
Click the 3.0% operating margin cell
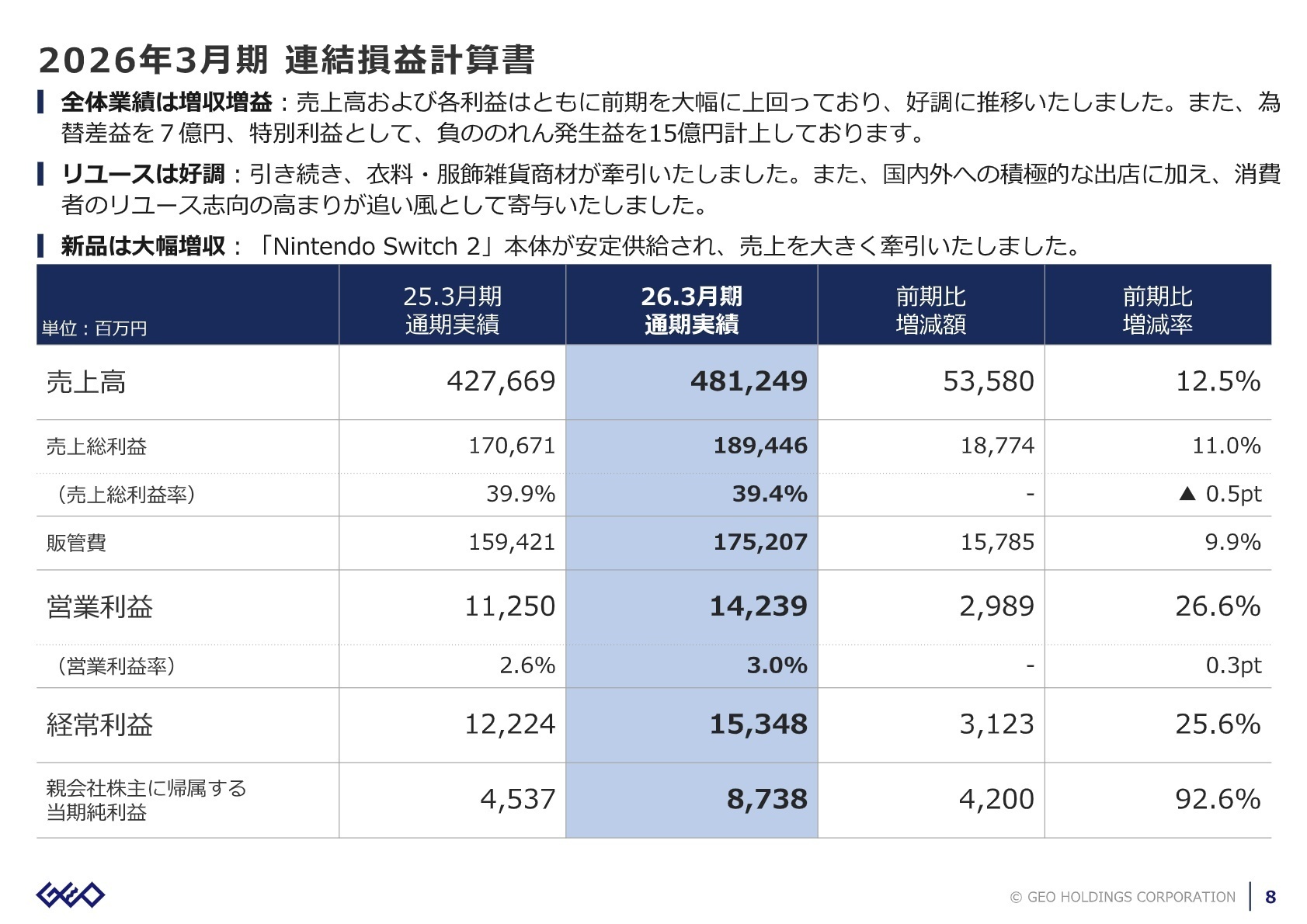coord(777,665)
